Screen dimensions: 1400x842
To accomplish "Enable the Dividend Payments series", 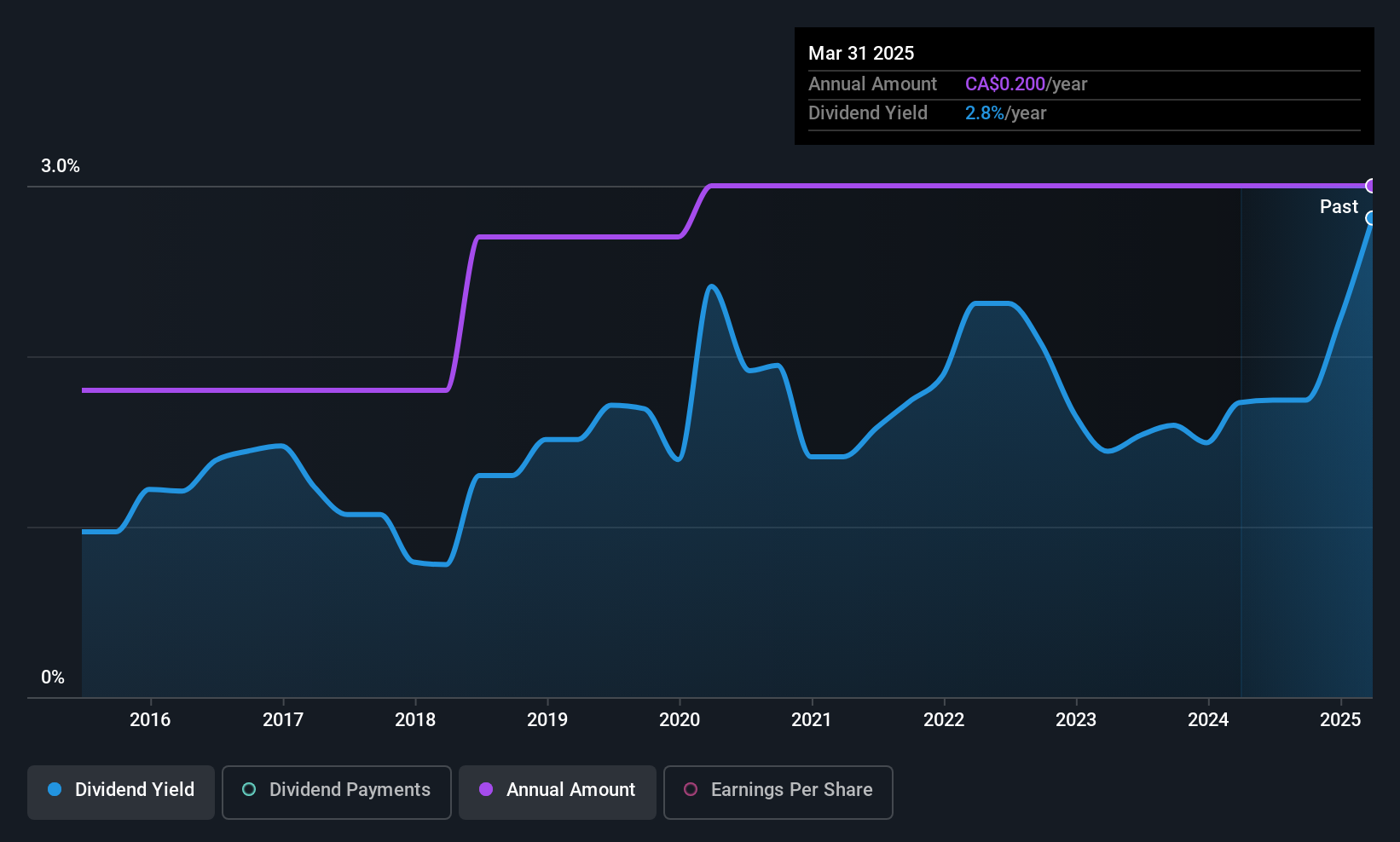I will (337, 792).
